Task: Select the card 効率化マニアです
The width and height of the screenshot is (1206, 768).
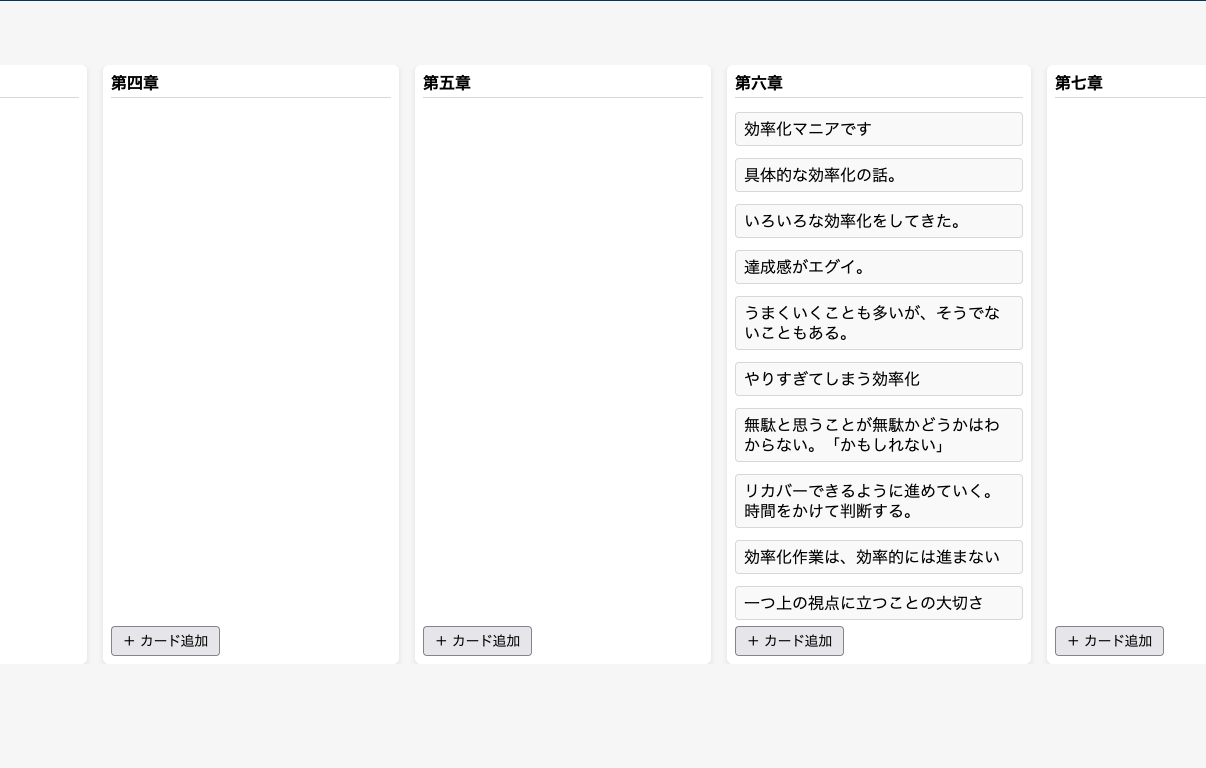Action: click(879, 129)
